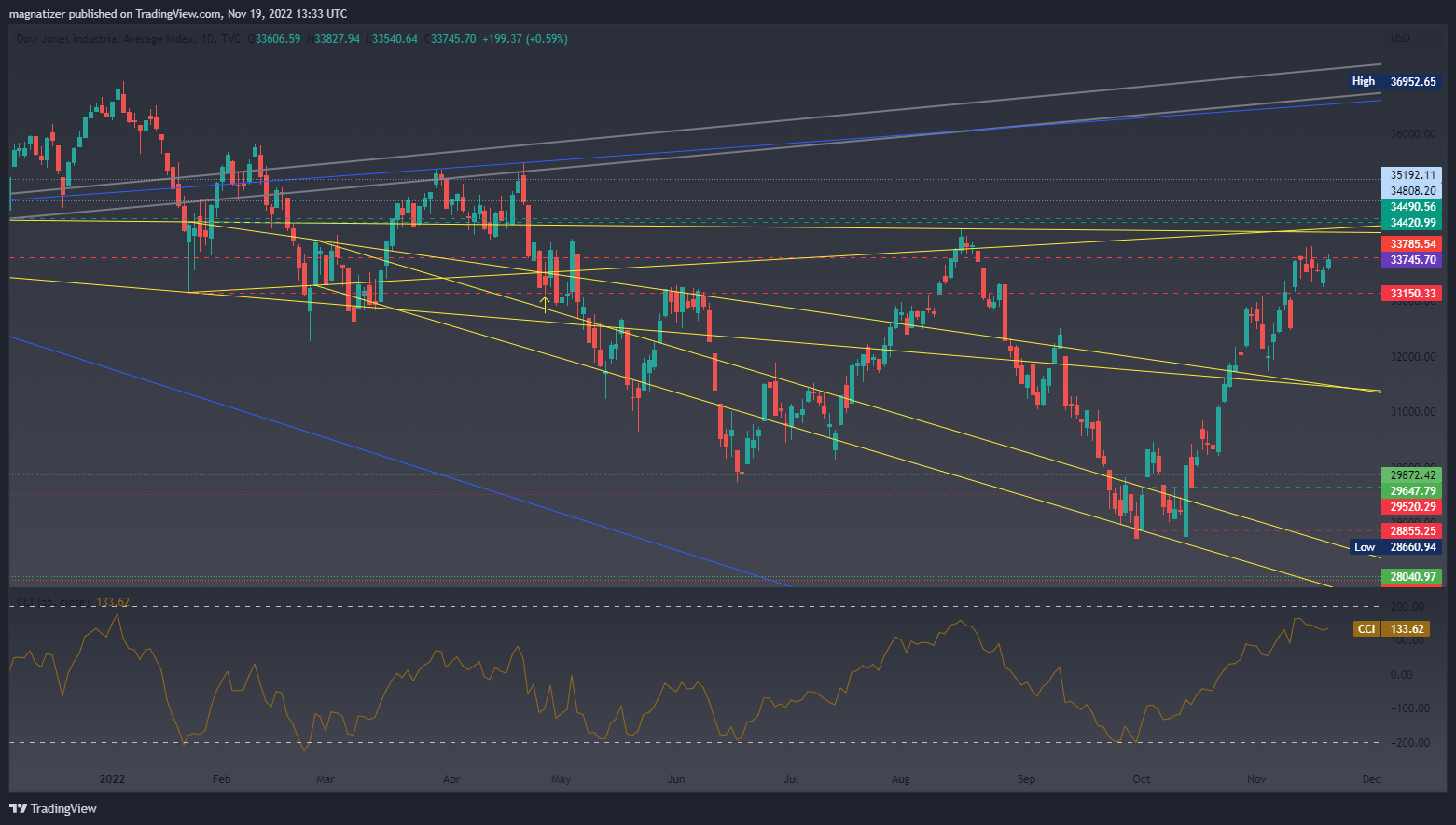This screenshot has width=1456, height=825.
Task: Click the TradingView logo in the footer
Action: click(53, 808)
